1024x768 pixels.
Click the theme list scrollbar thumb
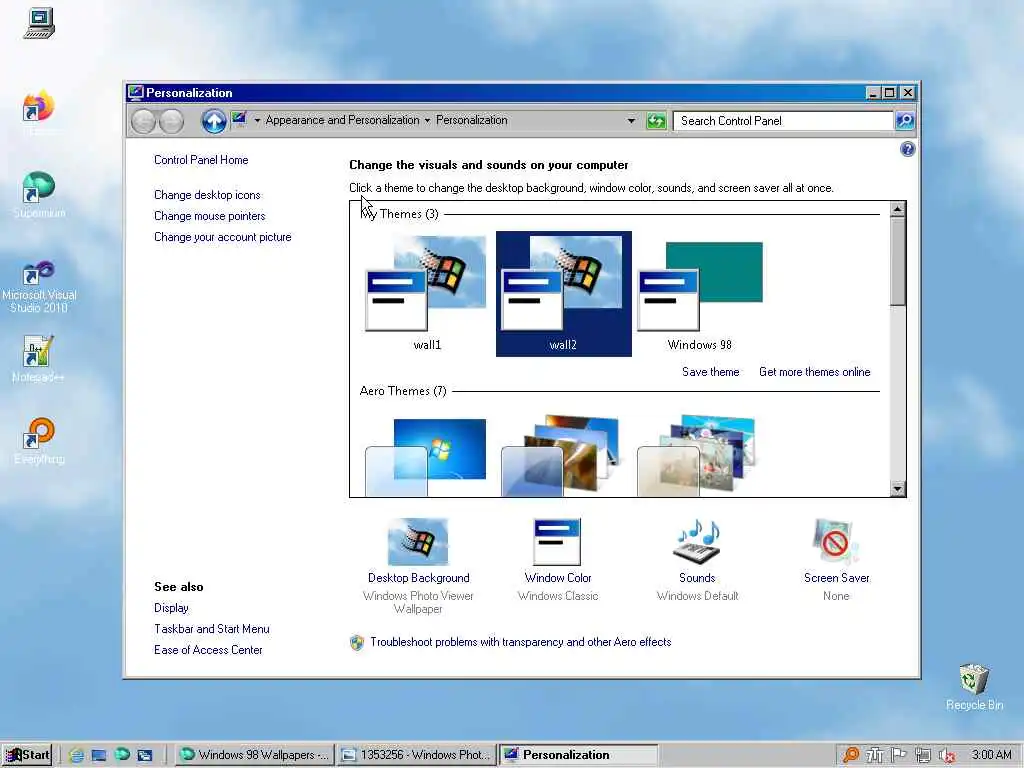tap(897, 261)
